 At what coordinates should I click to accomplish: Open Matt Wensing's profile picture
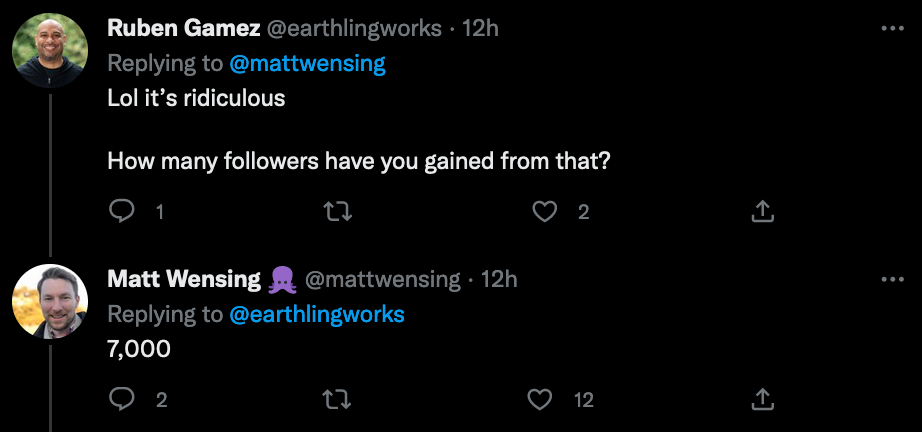point(50,301)
